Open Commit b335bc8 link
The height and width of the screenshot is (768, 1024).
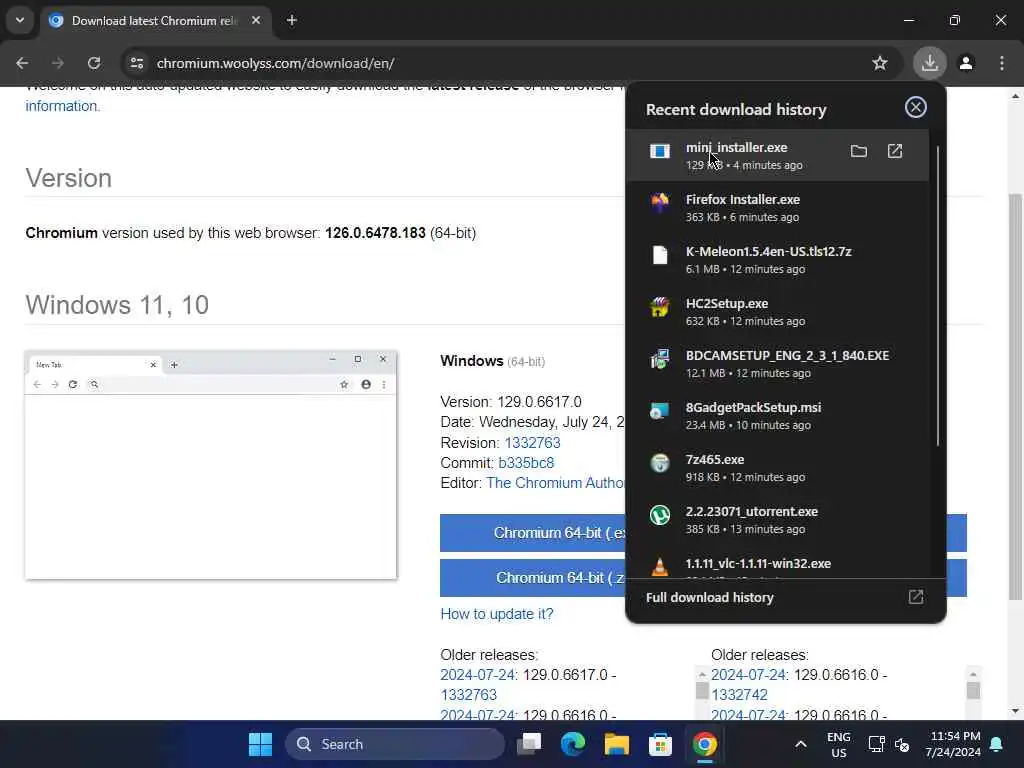(x=526, y=463)
